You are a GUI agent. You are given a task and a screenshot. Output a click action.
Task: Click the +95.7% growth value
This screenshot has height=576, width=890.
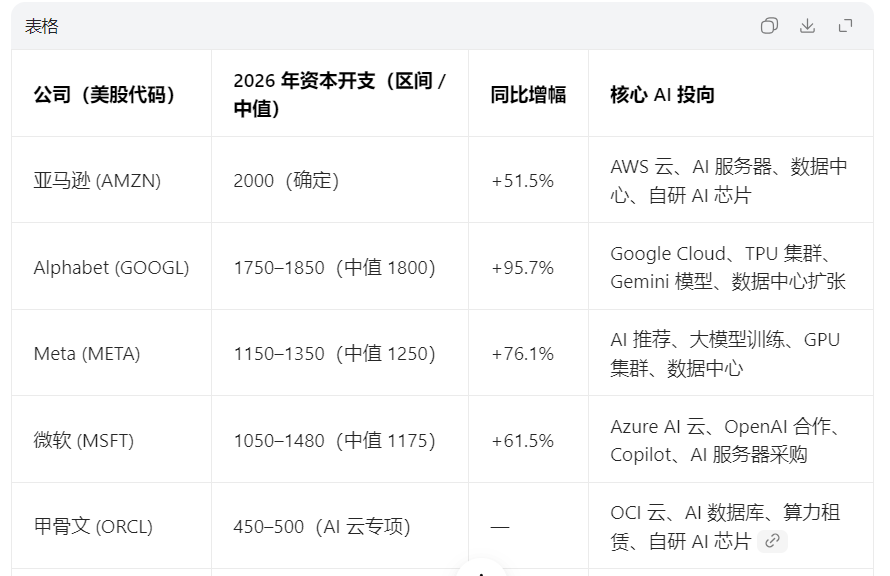tap(522, 267)
